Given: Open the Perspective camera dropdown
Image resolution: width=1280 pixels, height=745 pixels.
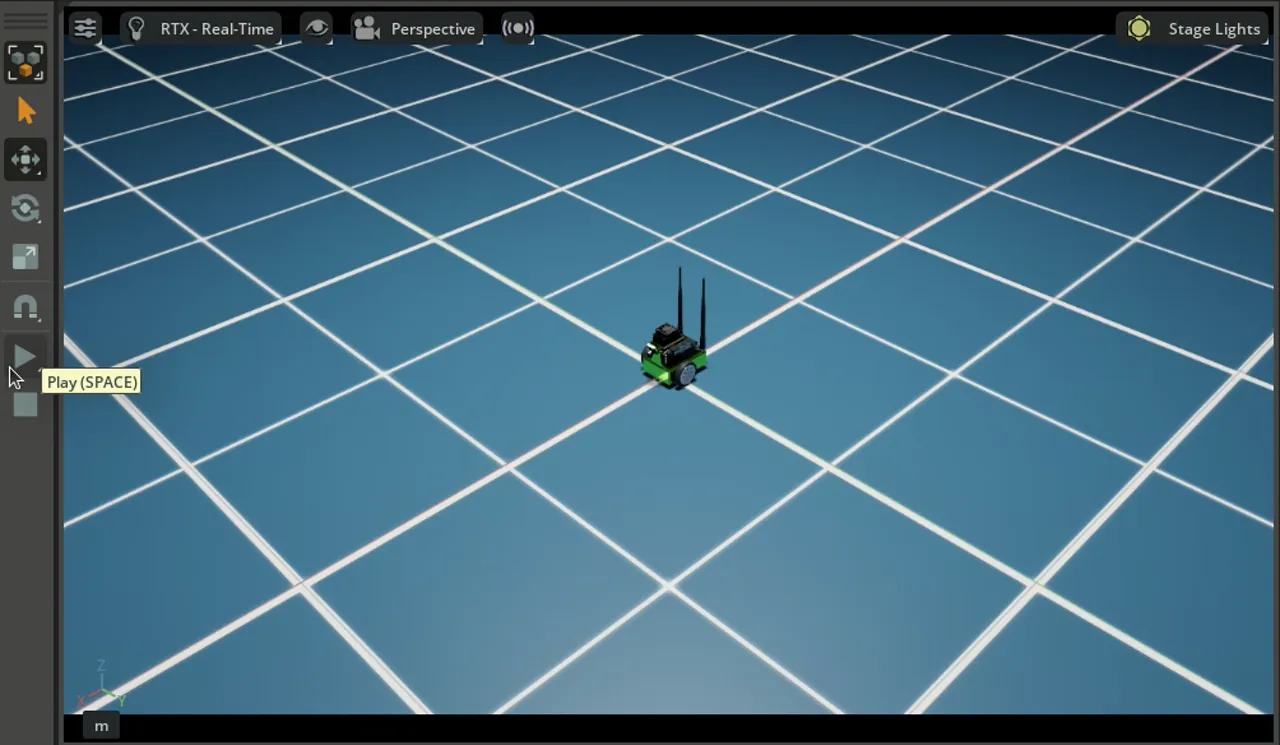Looking at the screenshot, I should point(418,29).
